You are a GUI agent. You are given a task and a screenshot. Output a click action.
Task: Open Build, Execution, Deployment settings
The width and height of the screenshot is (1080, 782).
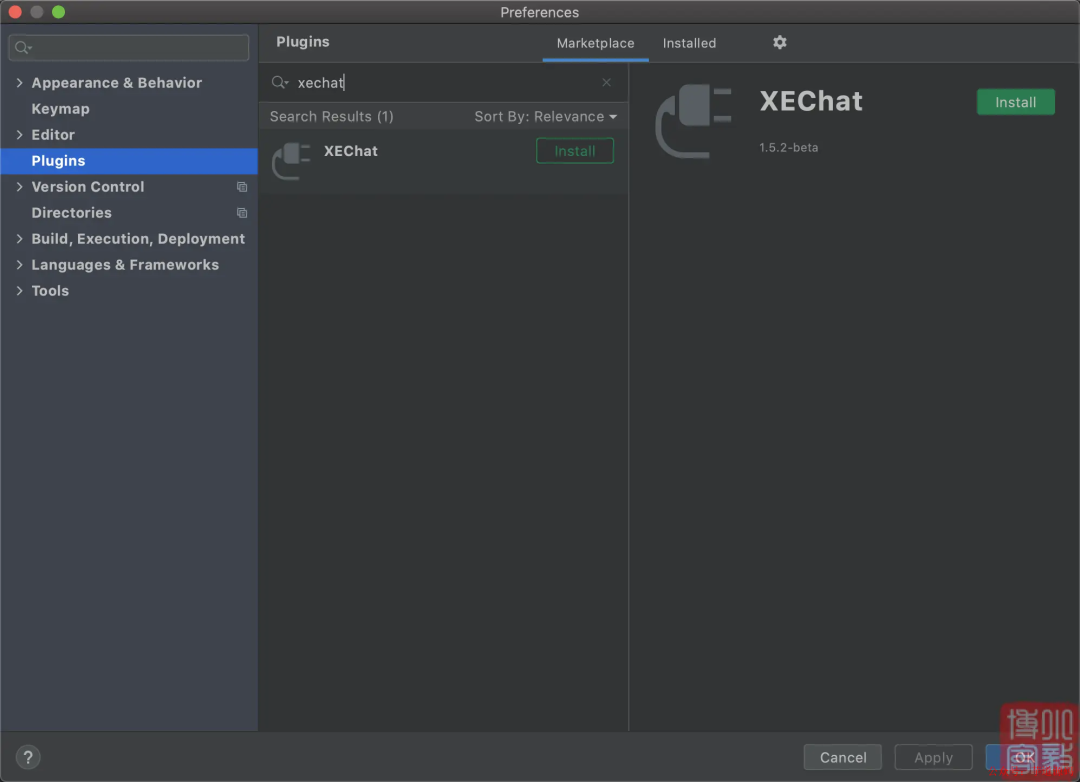138,238
